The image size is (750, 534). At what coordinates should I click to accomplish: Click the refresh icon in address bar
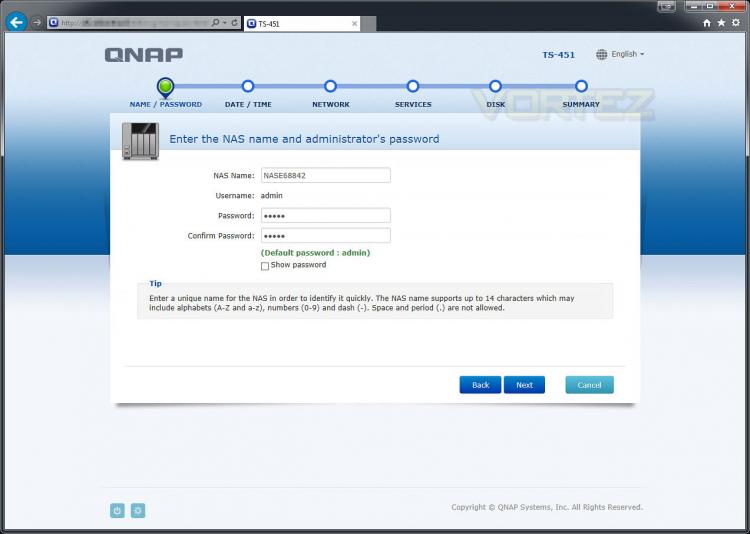coord(234,22)
